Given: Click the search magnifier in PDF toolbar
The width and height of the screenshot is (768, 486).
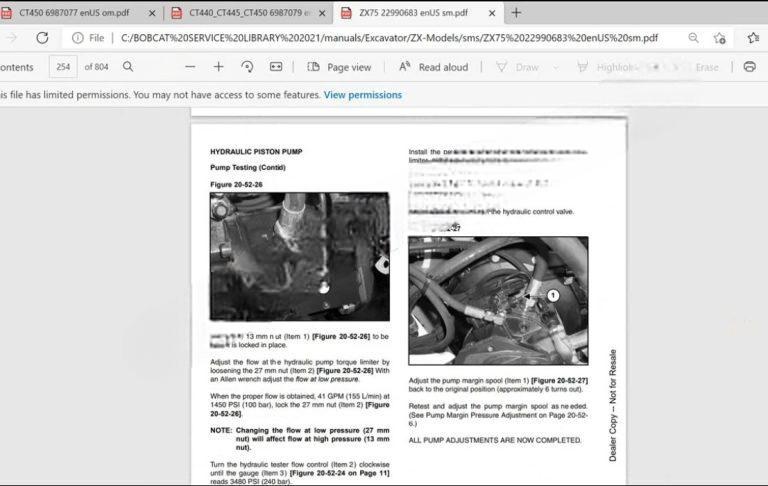Looking at the screenshot, I should point(128,67).
